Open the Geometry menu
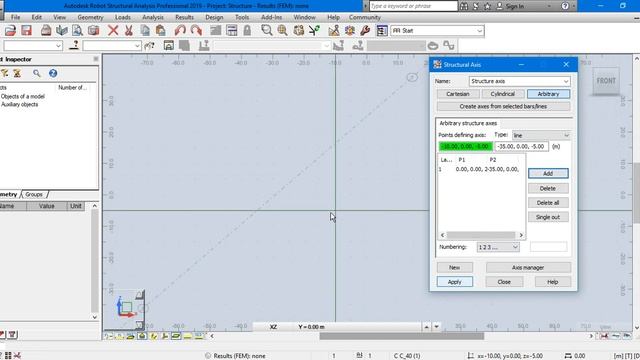This screenshot has width=640, height=360. (x=90, y=18)
